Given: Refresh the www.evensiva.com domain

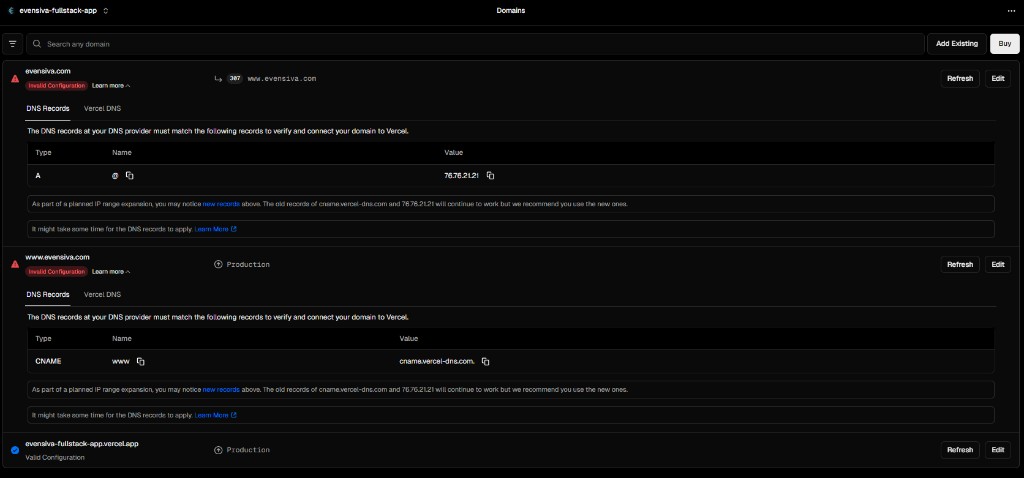Looking at the screenshot, I should point(960,264).
